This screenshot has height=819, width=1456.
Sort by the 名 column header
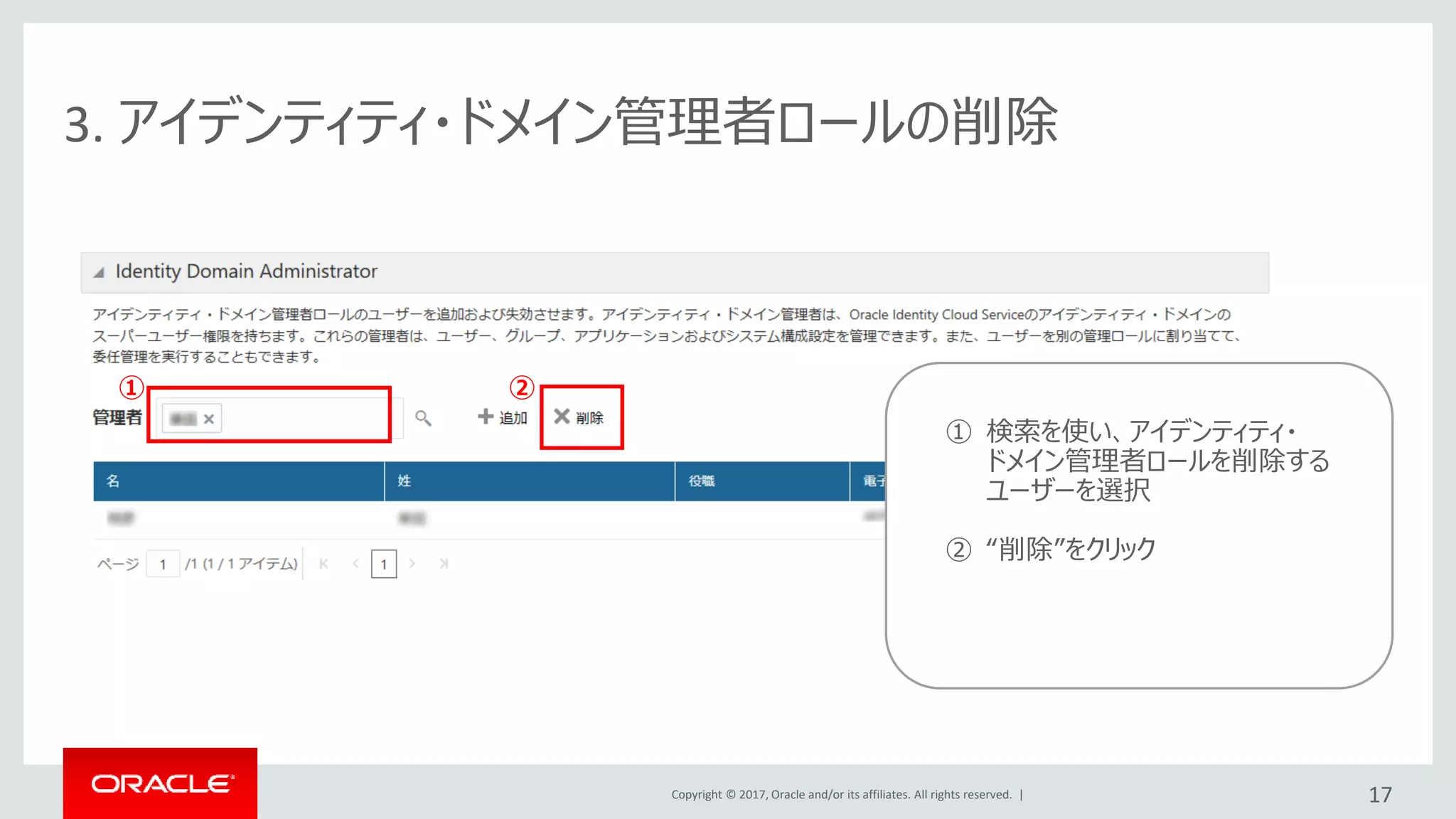coord(238,481)
